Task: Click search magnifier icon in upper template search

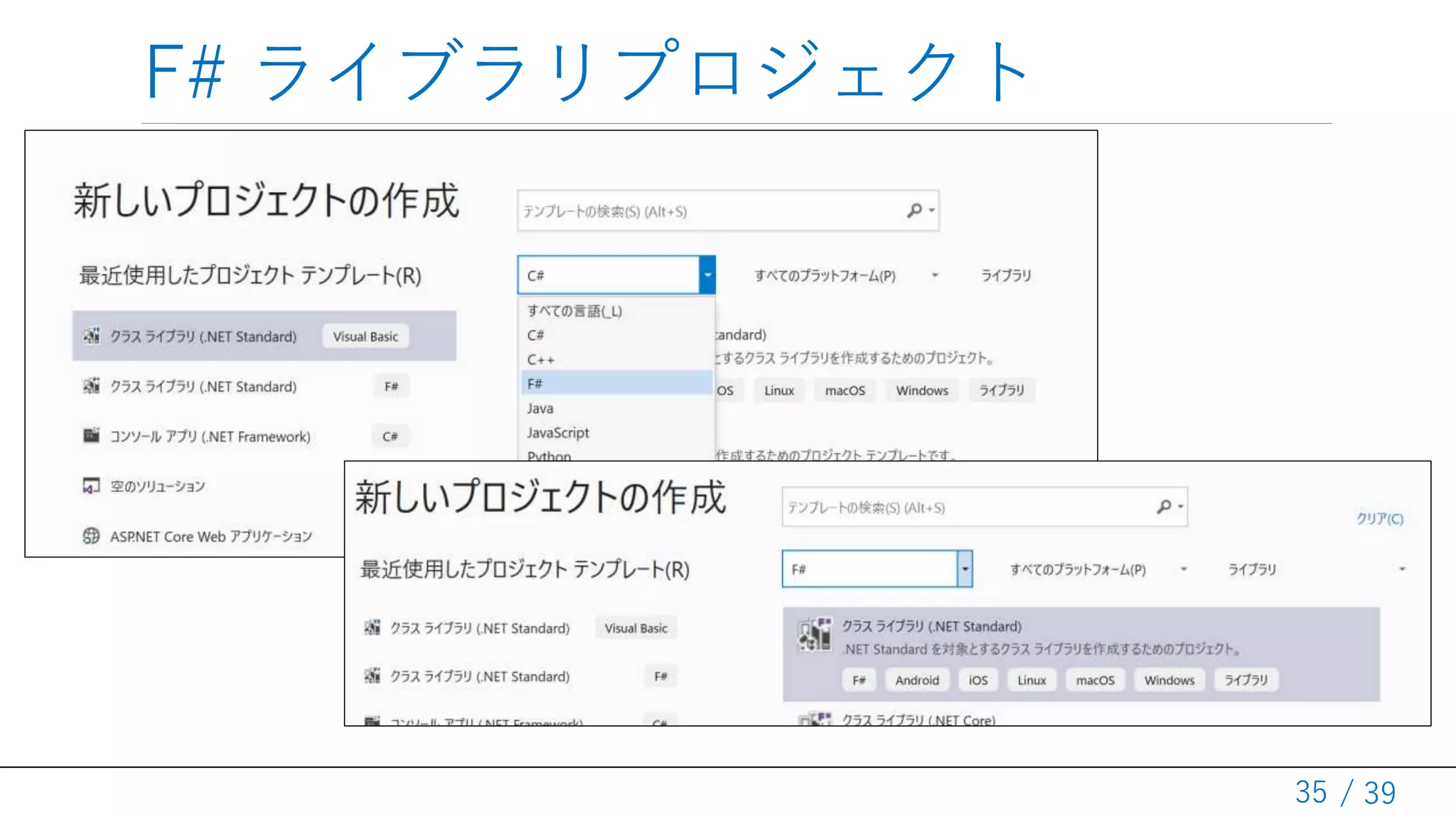Action: coord(915,210)
